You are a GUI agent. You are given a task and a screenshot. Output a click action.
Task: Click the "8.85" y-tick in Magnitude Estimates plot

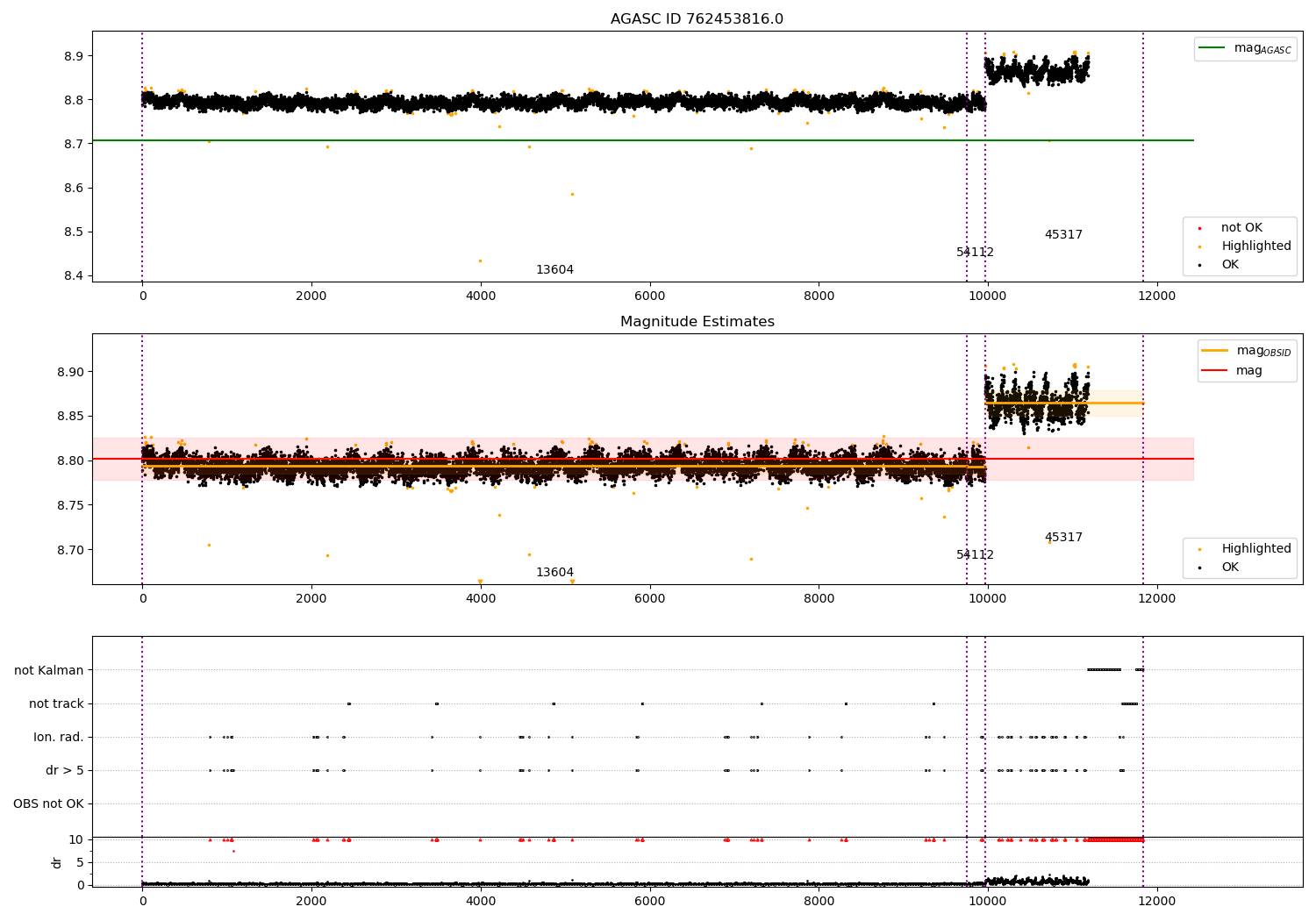pyautogui.click(x=71, y=417)
